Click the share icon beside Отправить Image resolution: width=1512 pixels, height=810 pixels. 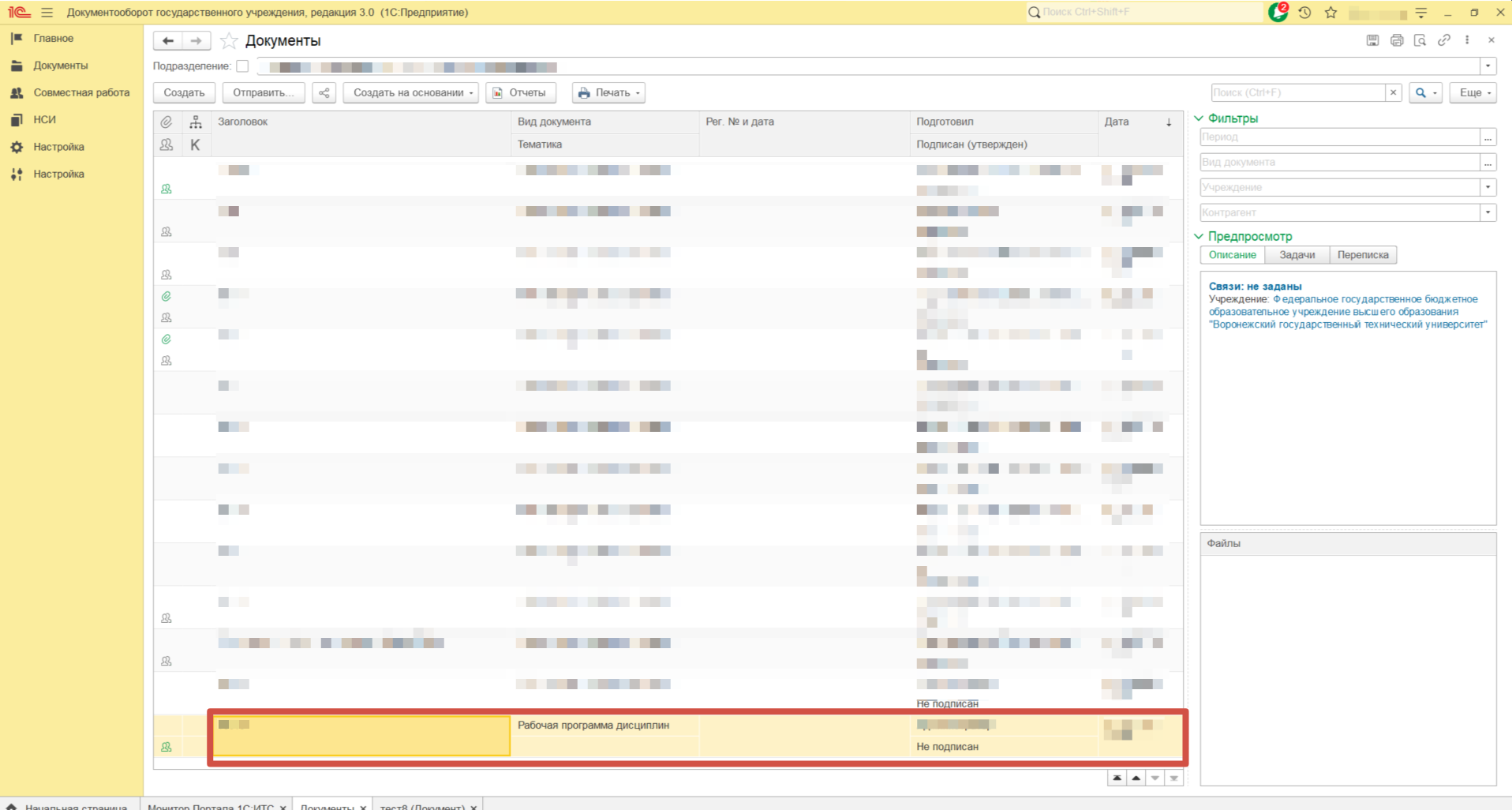click(324, 93)
